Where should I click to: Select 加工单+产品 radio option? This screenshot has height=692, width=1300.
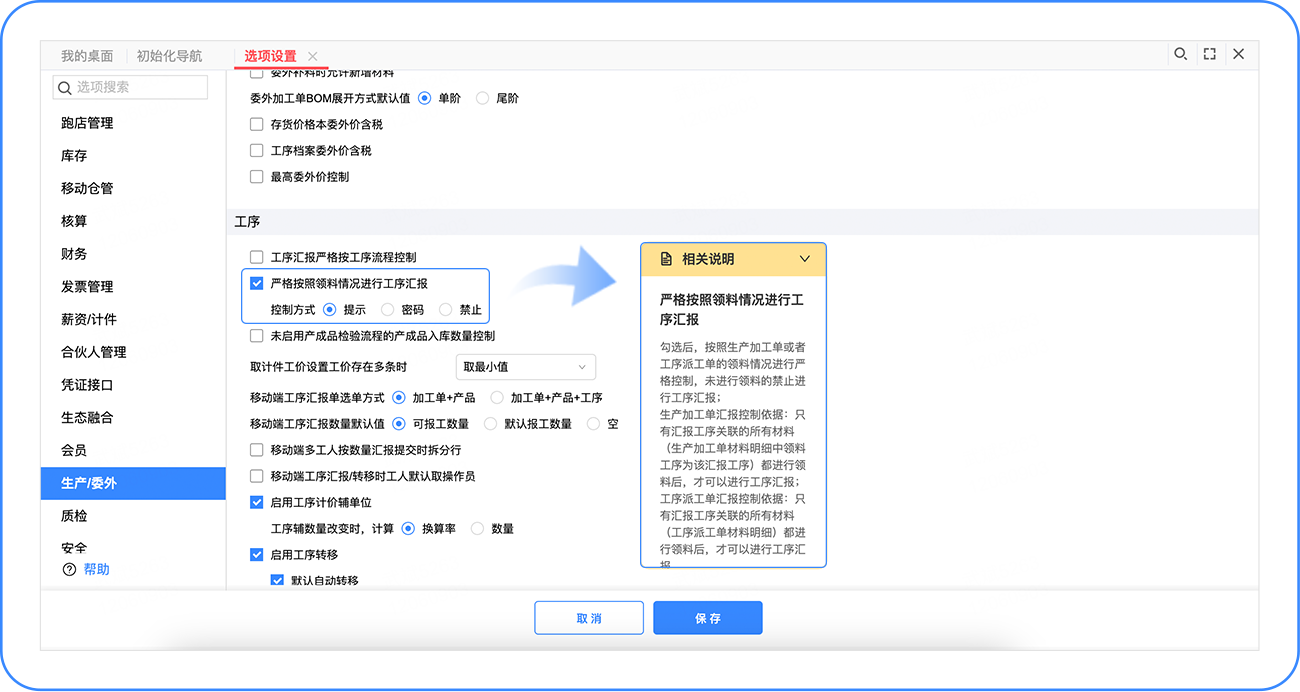(x=399, y=398)
